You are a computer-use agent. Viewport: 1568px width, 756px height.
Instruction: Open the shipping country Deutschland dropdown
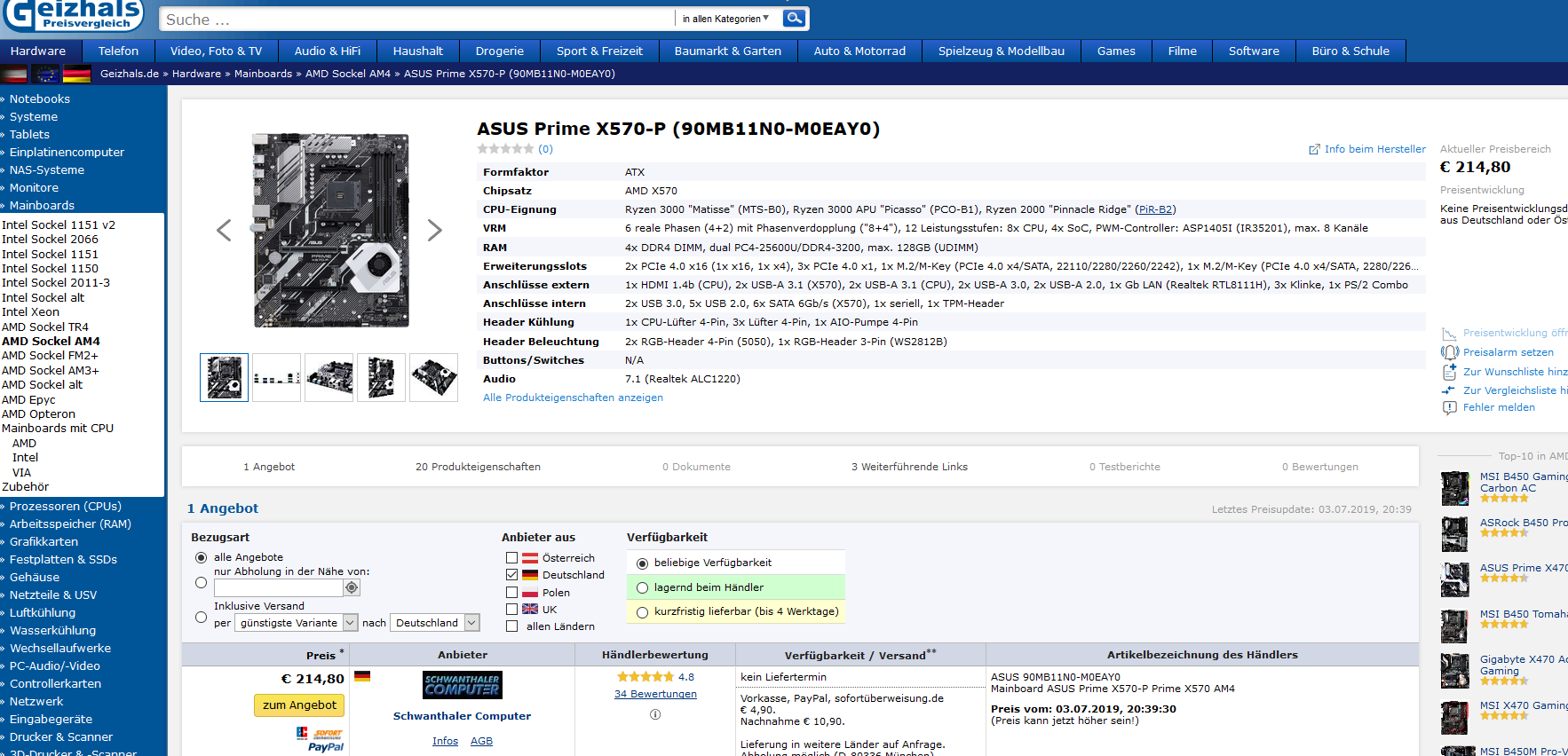click(x=436, y=623)
